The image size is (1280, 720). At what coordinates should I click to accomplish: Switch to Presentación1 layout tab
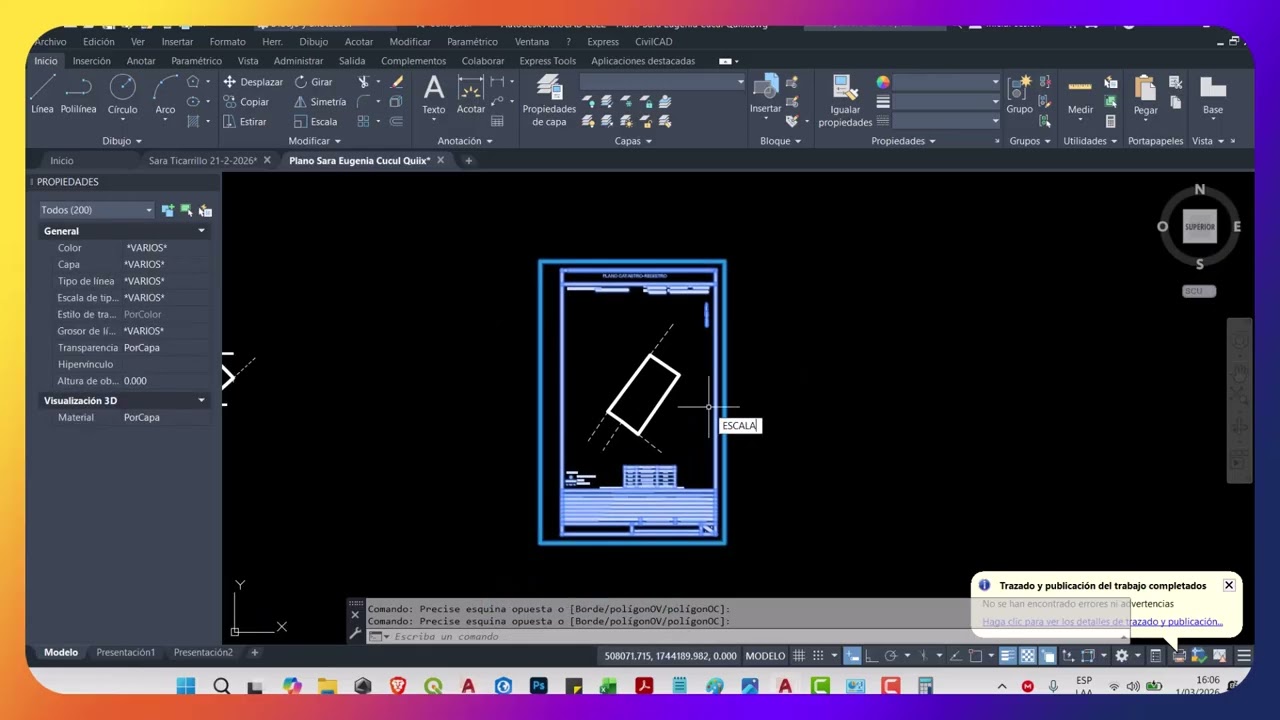click(x=126, y=653)
